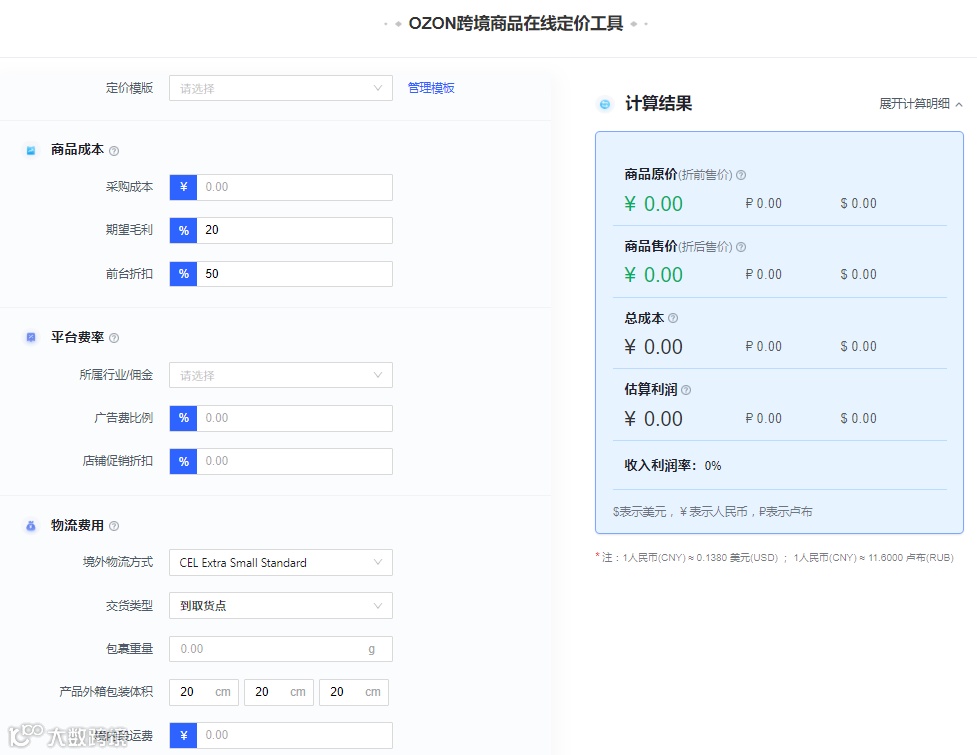Viewport: 977px width, 755px height.
Task: Click the % prefix of 前台折扣
Action: tap(183, 274)
